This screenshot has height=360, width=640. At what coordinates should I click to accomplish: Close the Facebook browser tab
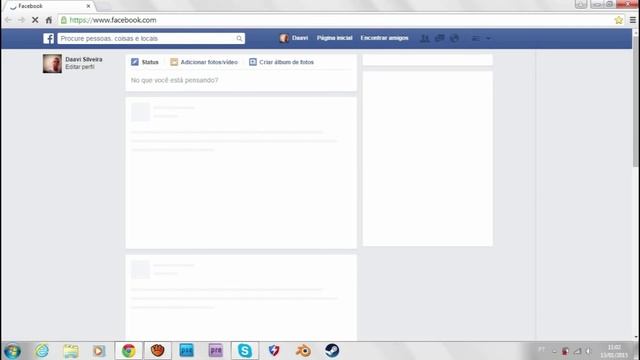point(88,6)
